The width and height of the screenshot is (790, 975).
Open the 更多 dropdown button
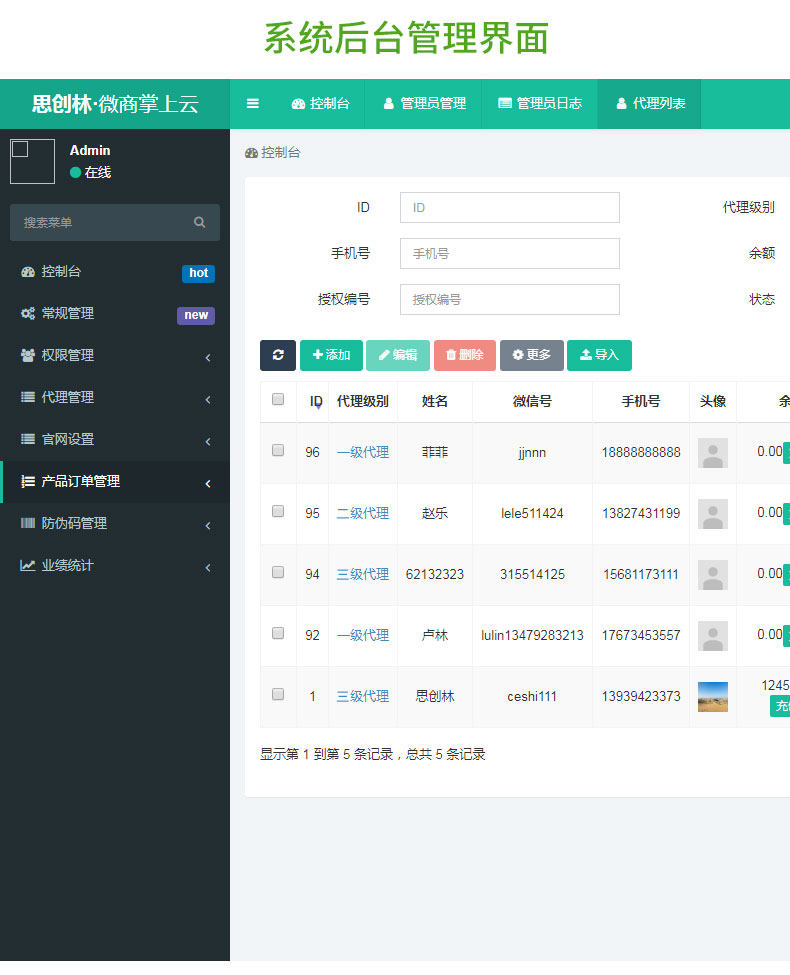[x=532, y=355]
